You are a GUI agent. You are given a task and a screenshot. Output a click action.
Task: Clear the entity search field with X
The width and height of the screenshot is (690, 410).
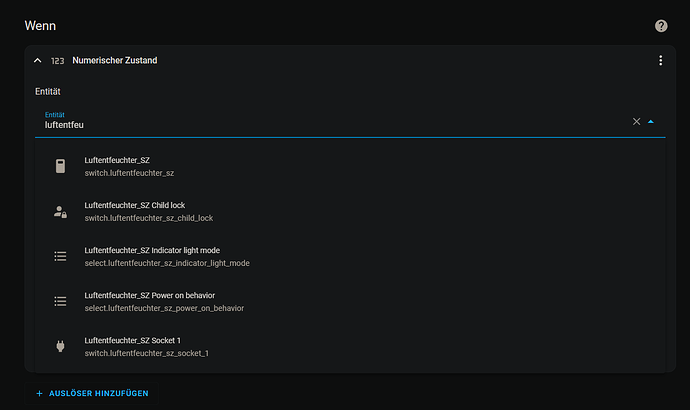pos(636,121)
